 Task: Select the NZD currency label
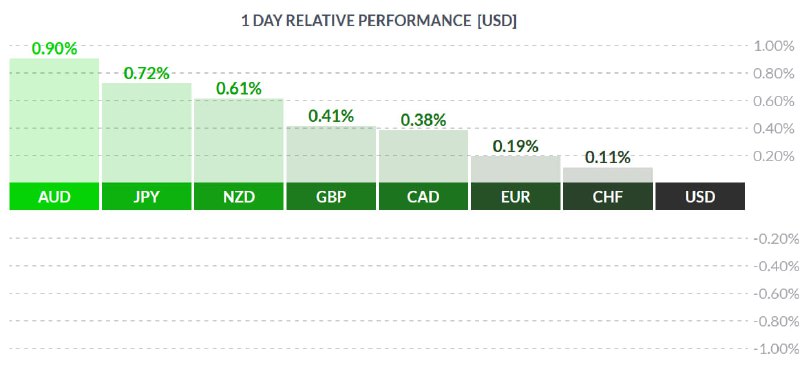click(239, 197)
